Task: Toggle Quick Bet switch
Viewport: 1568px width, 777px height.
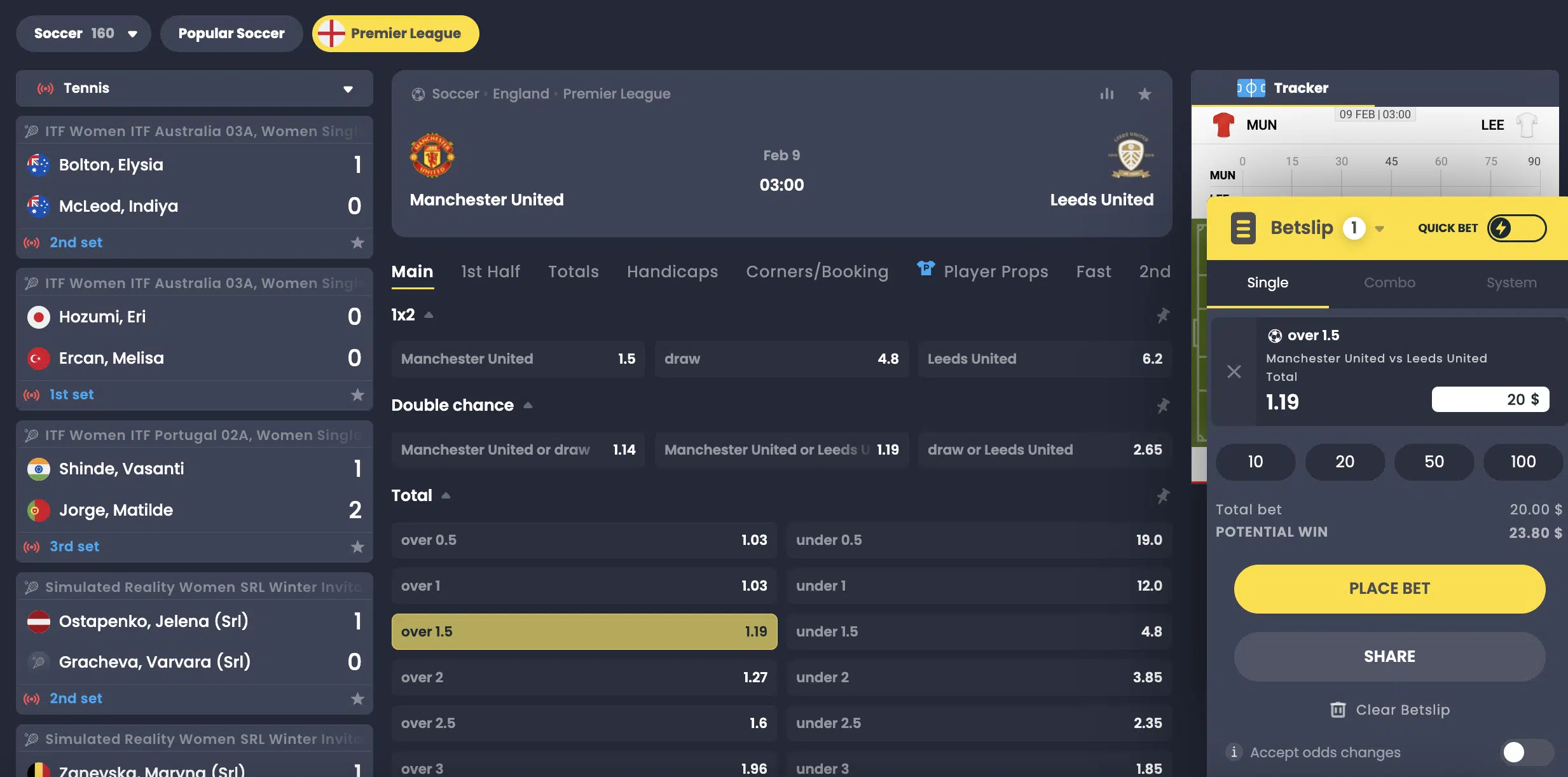Action: pyautogui.click(x=1517, y=228)
